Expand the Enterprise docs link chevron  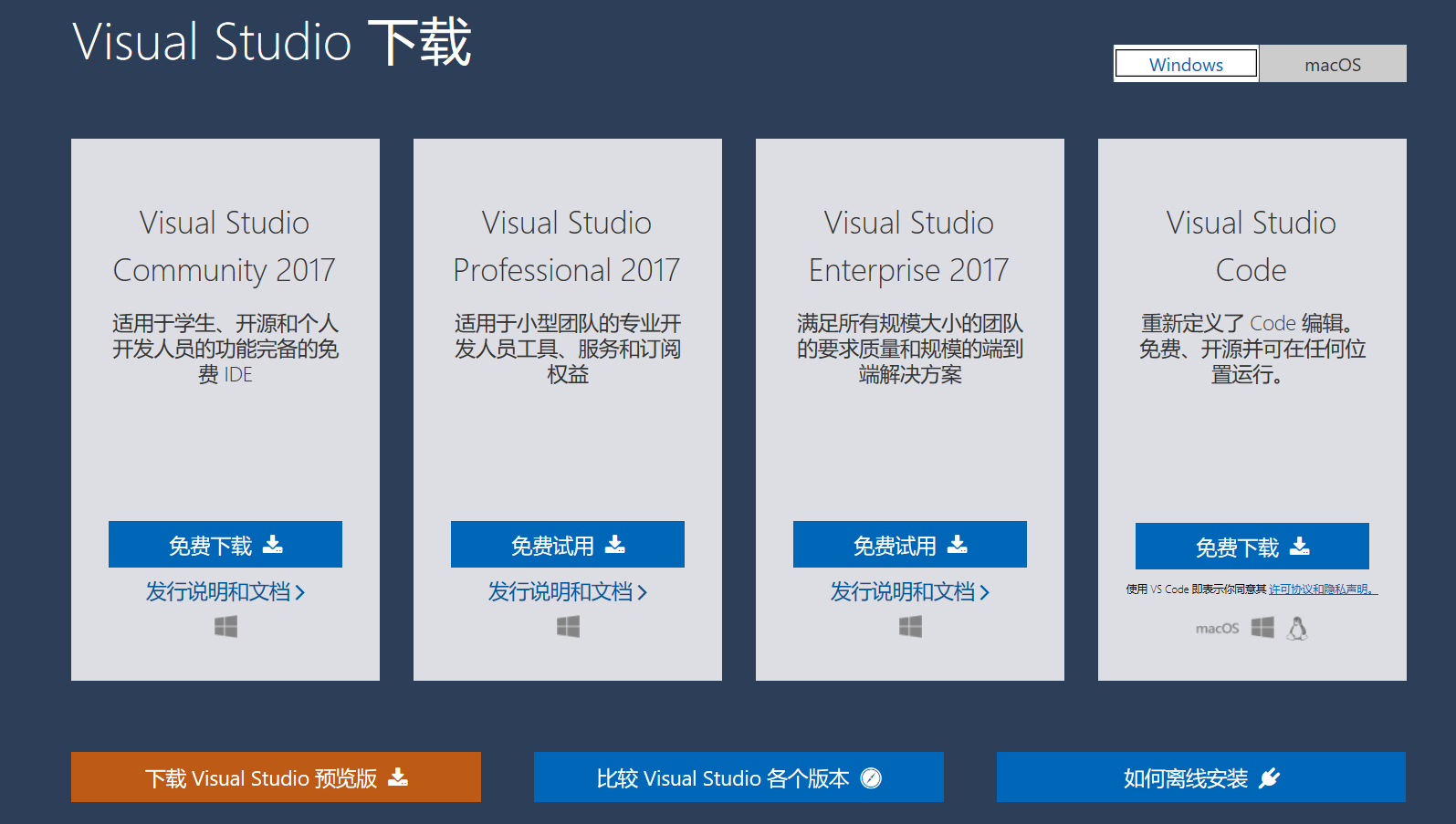coord(985,593)
